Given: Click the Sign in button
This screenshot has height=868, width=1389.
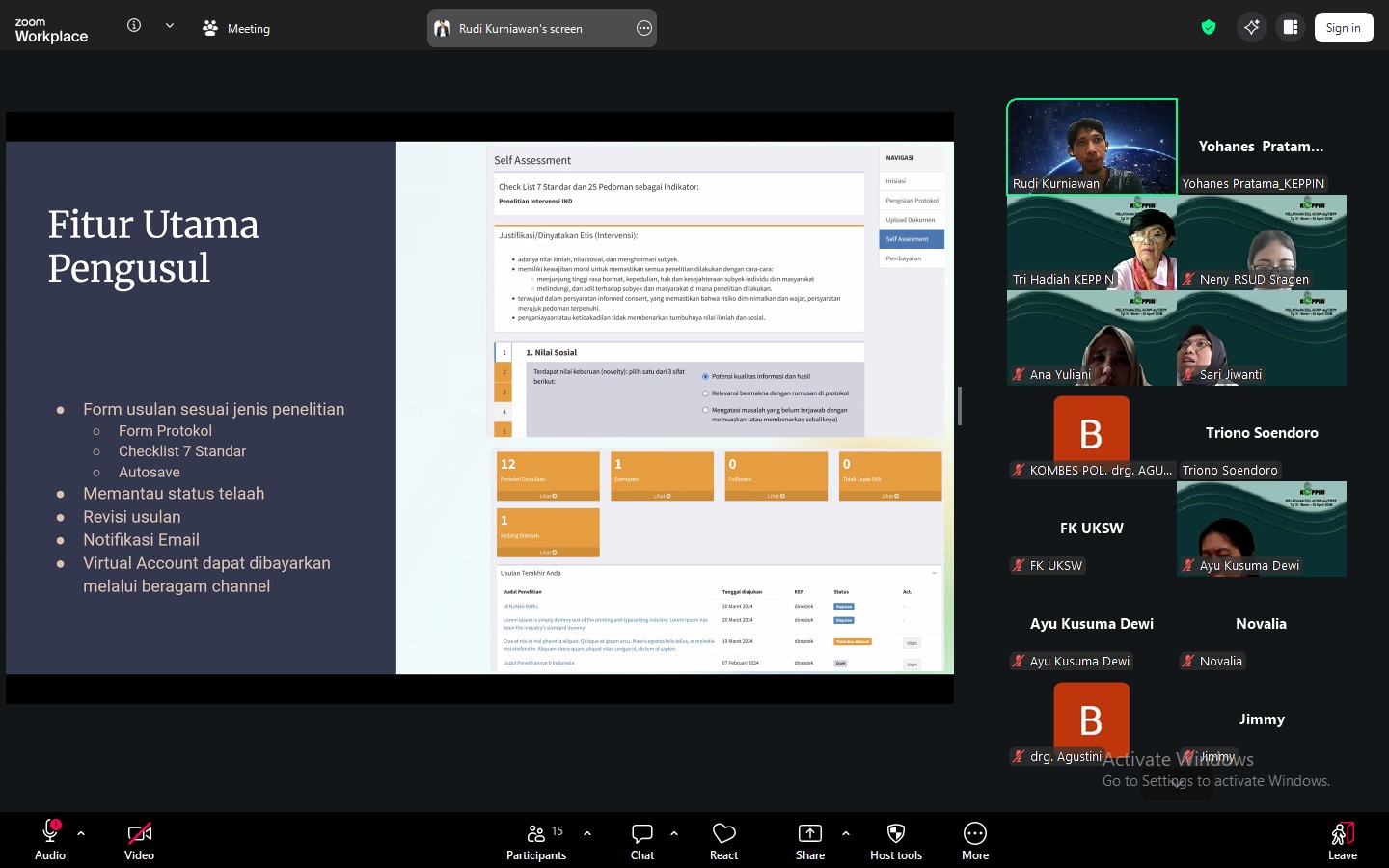Looking at the screenshot, I should (1343, 28).
